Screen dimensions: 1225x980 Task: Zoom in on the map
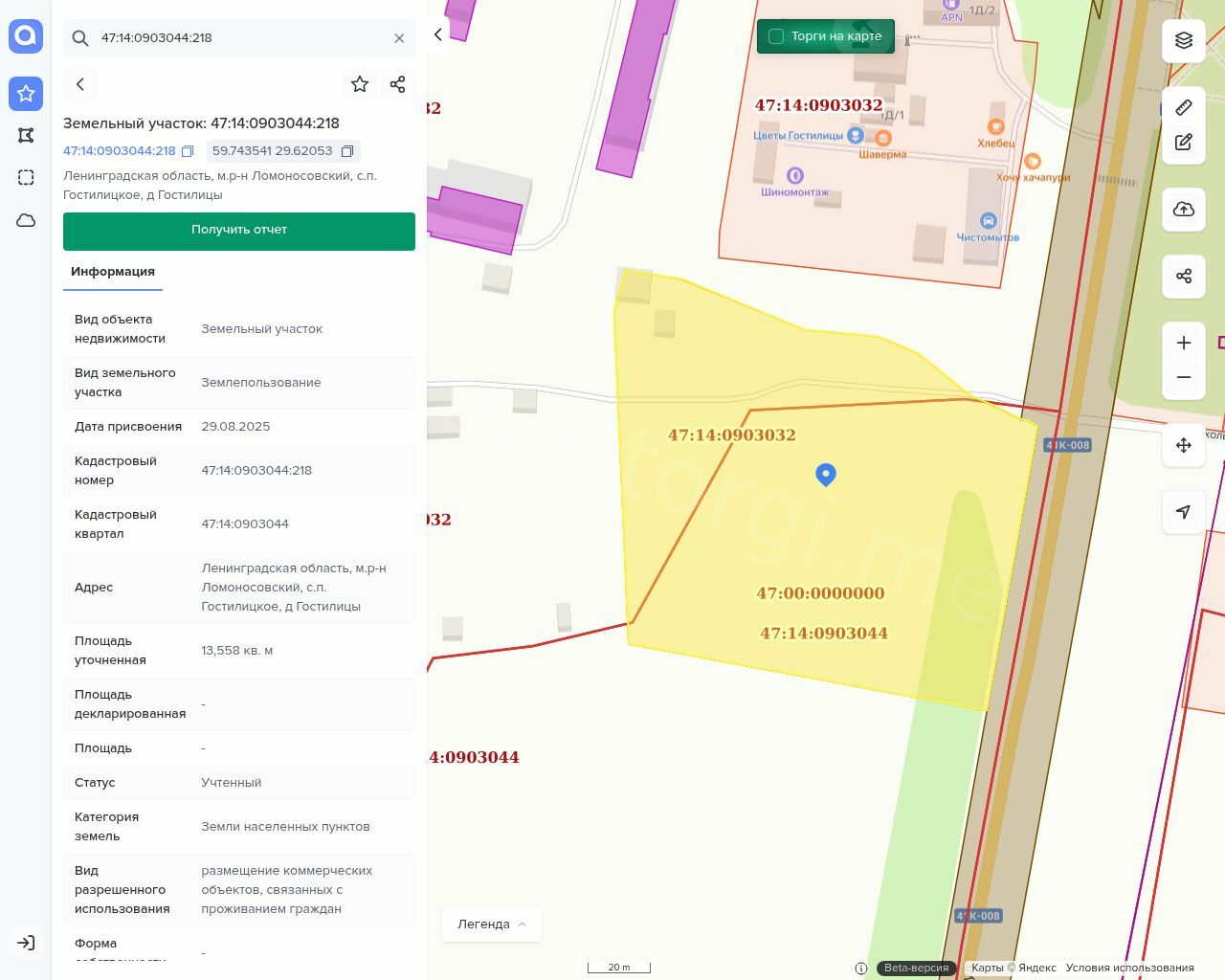[x=1184, y=343]
